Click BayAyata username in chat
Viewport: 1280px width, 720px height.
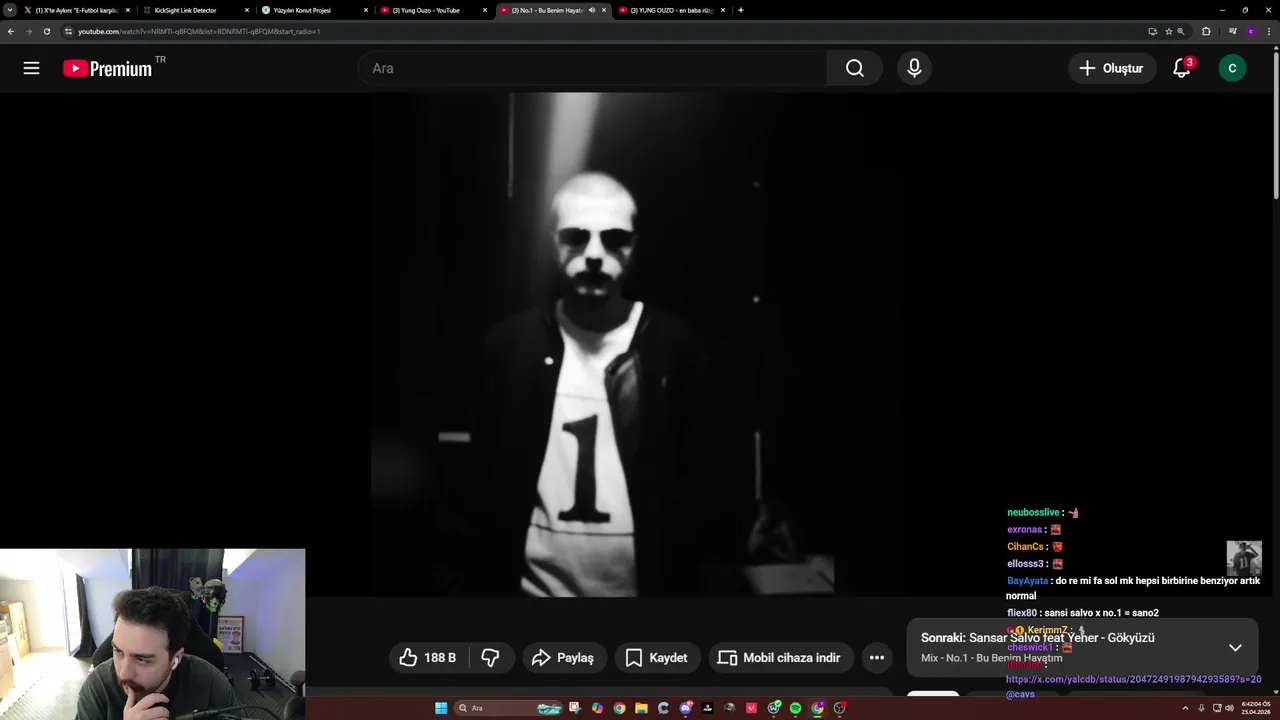[x=1027, y=581]
